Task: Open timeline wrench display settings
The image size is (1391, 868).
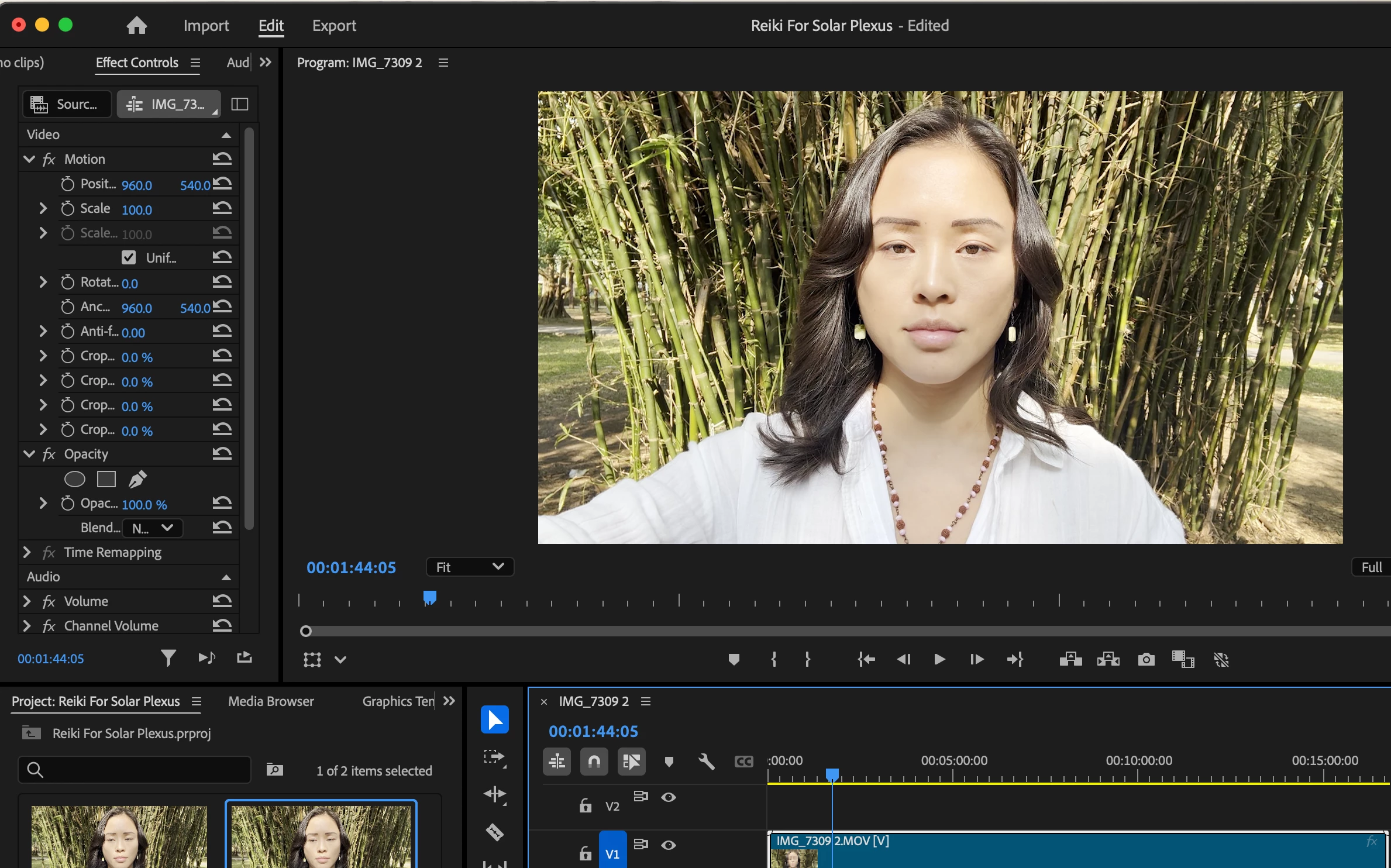Action: 706,762
